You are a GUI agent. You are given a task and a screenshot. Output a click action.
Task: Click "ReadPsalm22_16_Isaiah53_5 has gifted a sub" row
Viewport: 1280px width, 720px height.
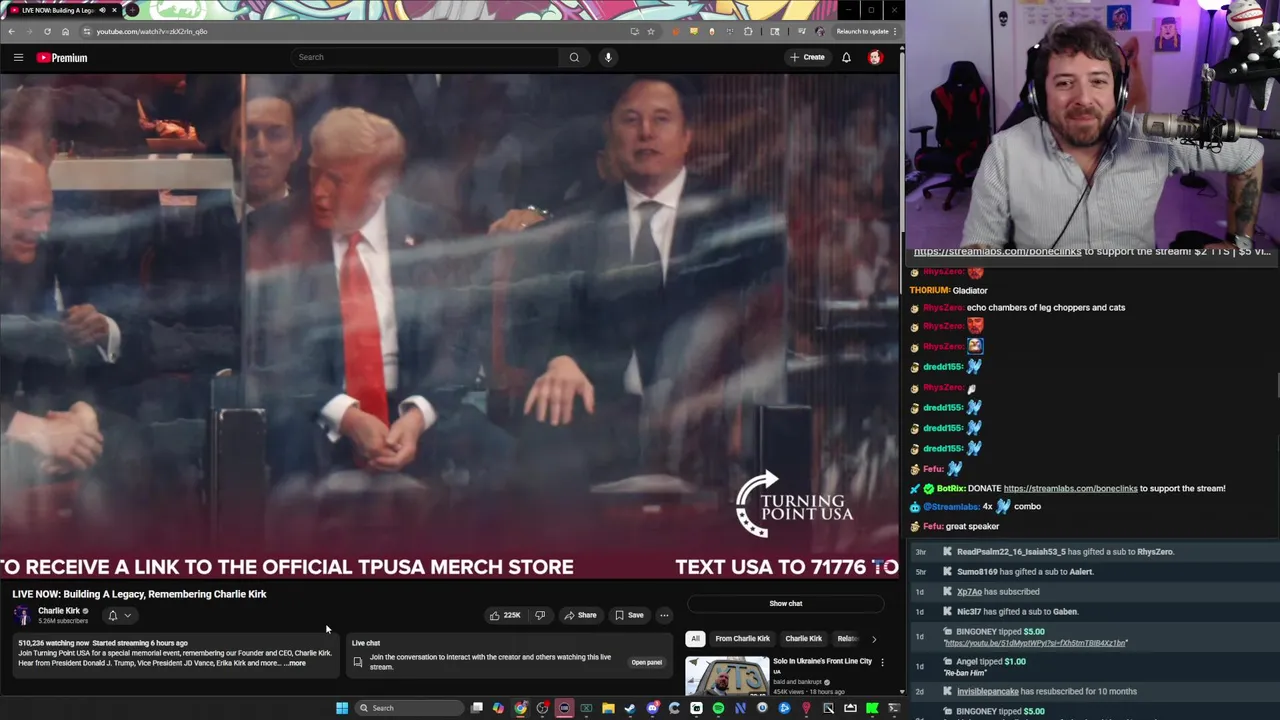[1094, 551]
